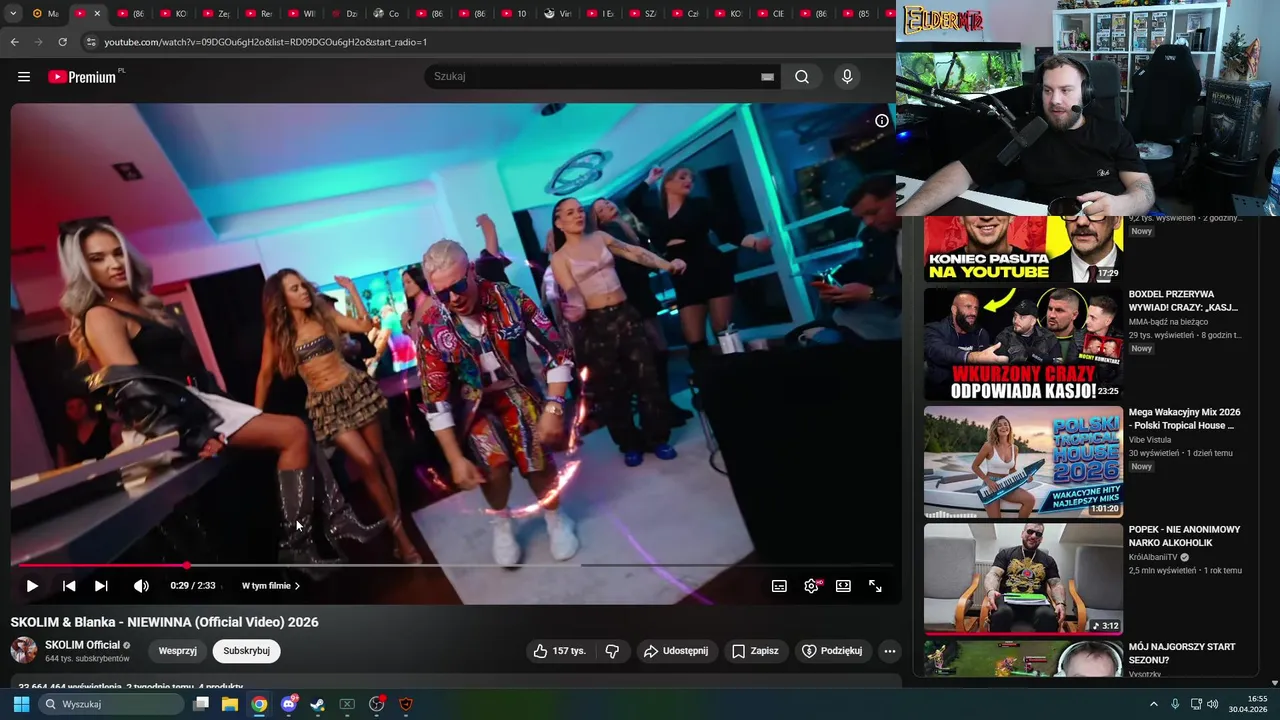Reload the page
The width and height of the screenshot is (1280, 720).
(x=62, y=42)
